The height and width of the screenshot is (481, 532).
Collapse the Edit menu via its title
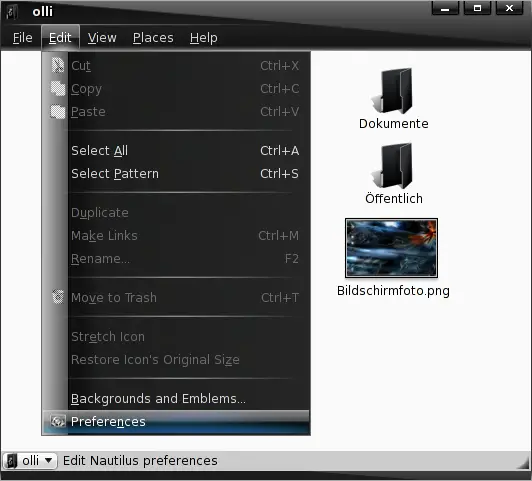pyautogui.click(x=60, y=38)
